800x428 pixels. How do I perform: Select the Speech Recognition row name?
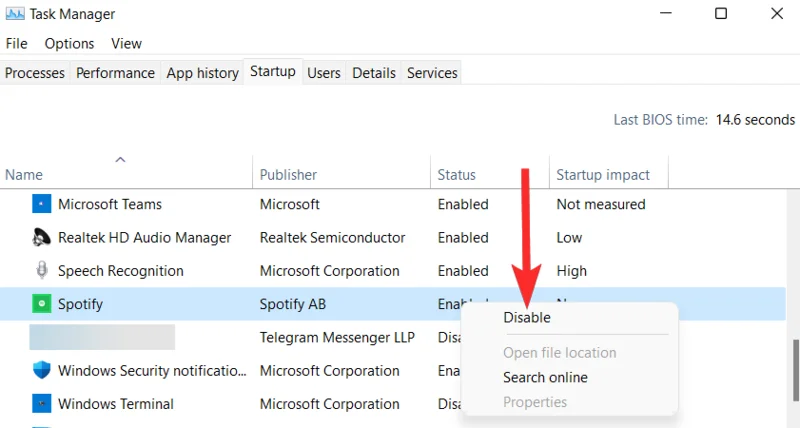[x=121, y=271]
